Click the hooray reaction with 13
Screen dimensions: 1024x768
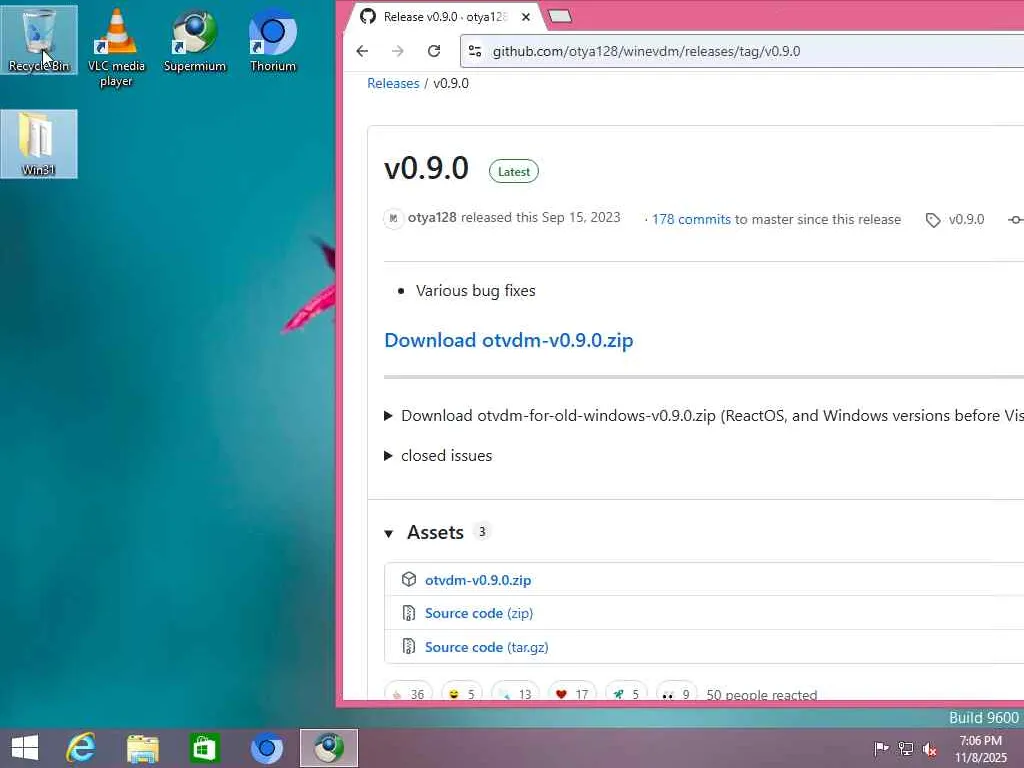click(x=515, y=692)
